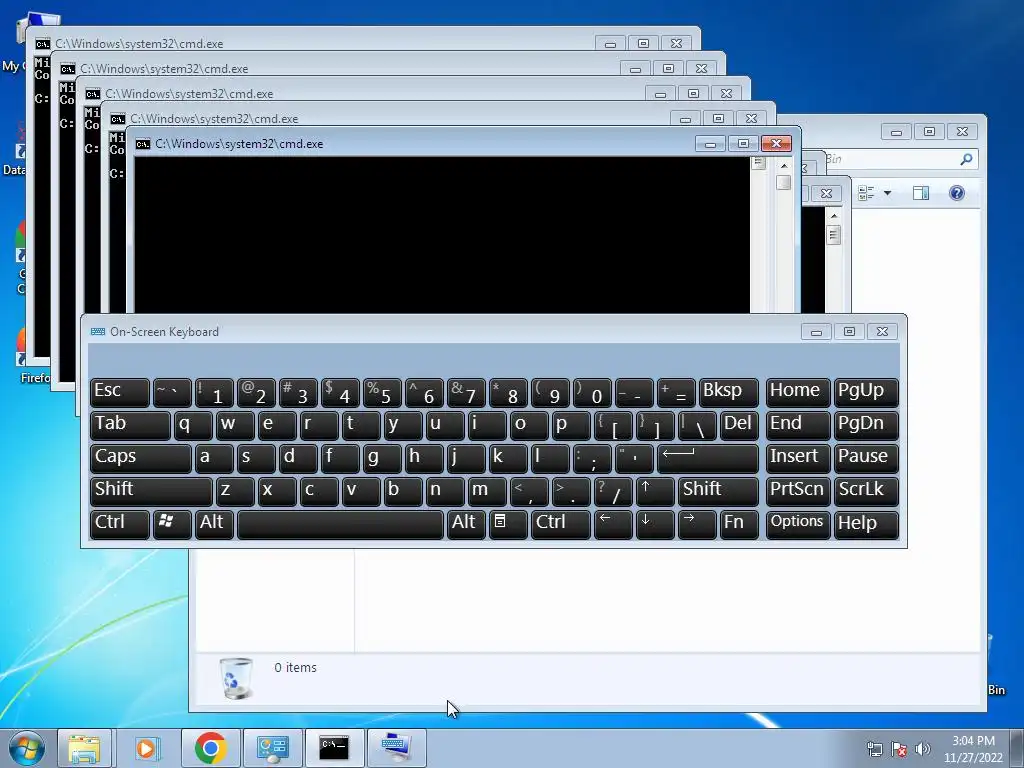Open the Help icon in Recycle Bin window
The image size is (1024, 768).
coord(957,193)
